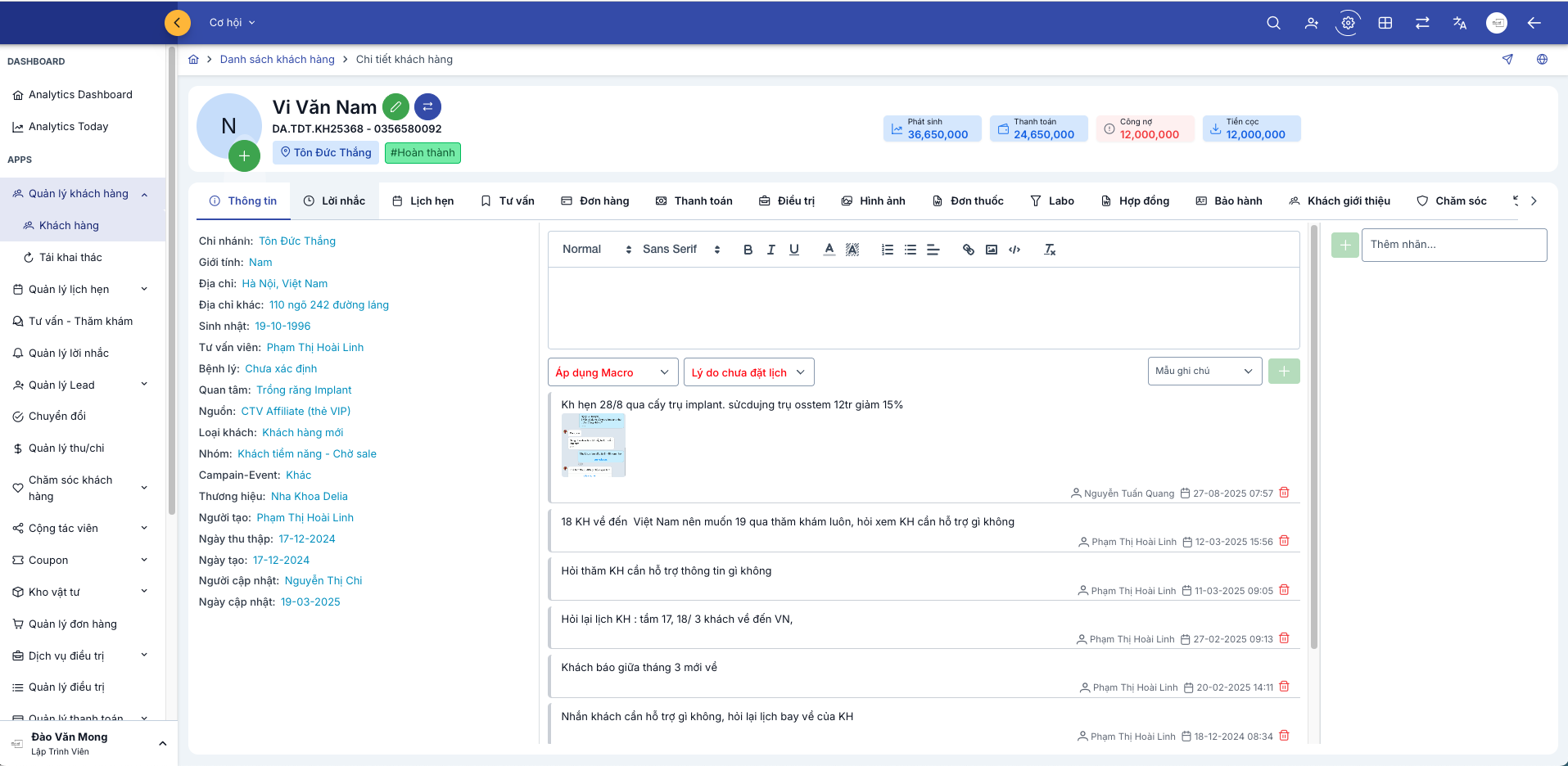Toggle bold formatting in the note editor
Screen dimensions: 1568x766
point(748,250)
